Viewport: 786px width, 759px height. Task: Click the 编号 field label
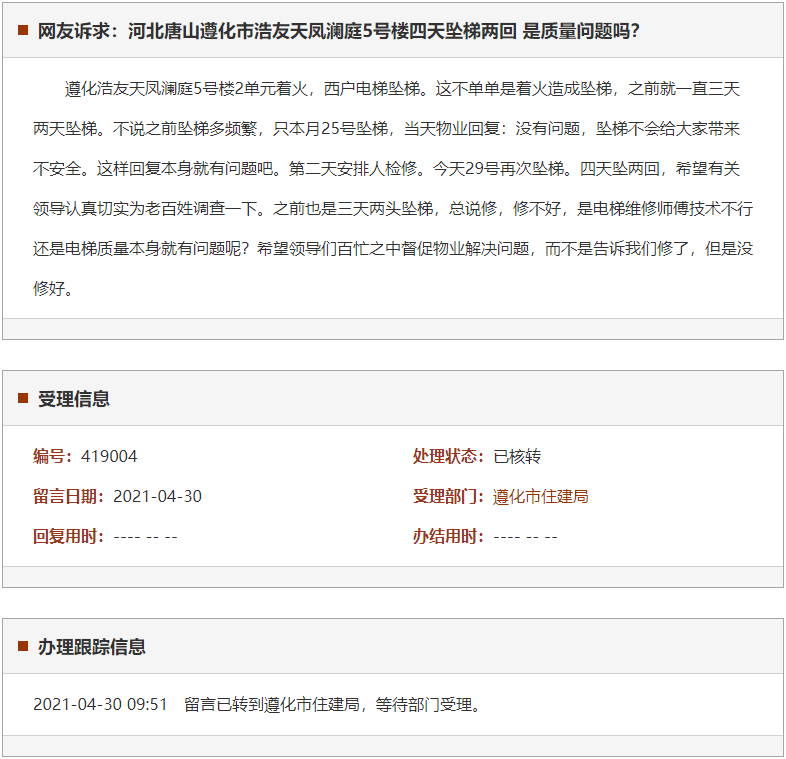pos(52,456)
